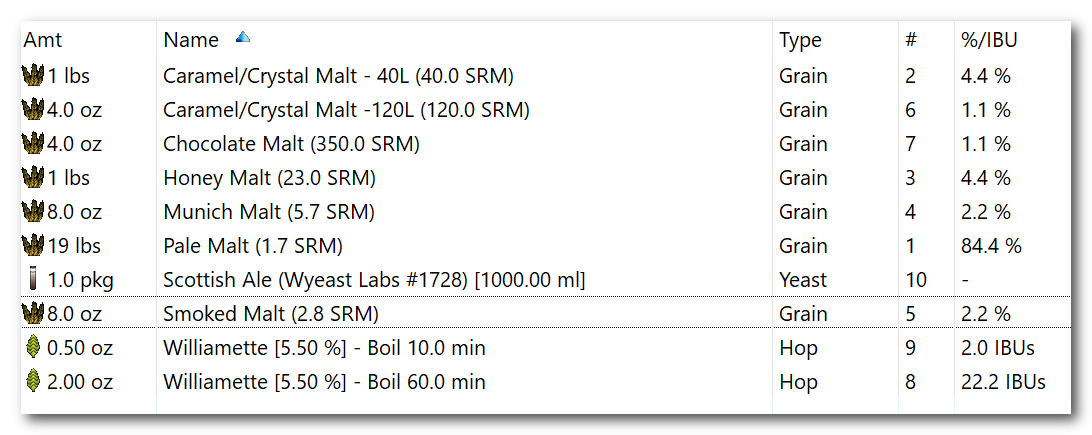This screenshot has width=1092, height=435.
Task: Click the grain icon for Smoked Malt
Action: pos(33,314)
